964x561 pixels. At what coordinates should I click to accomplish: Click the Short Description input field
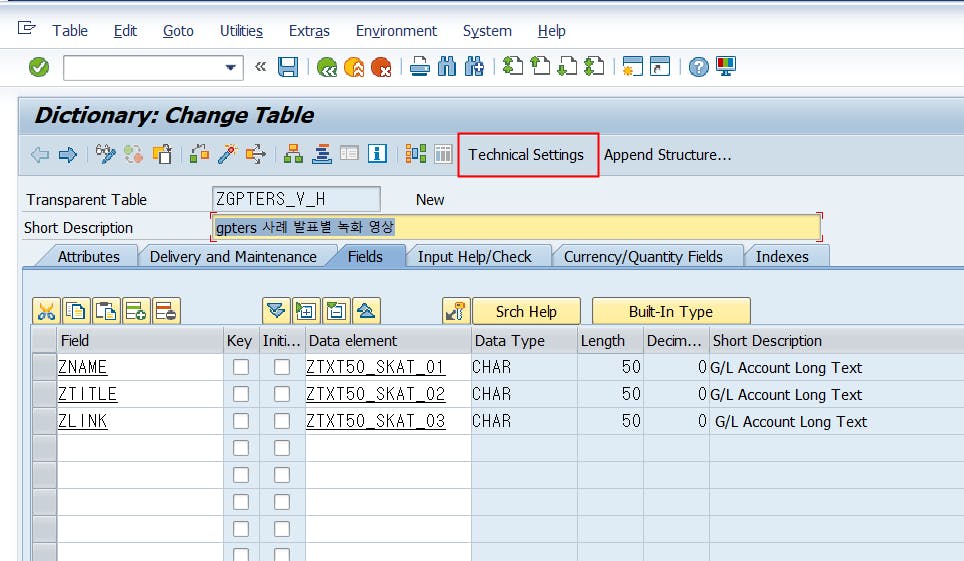tap(516, 227)
